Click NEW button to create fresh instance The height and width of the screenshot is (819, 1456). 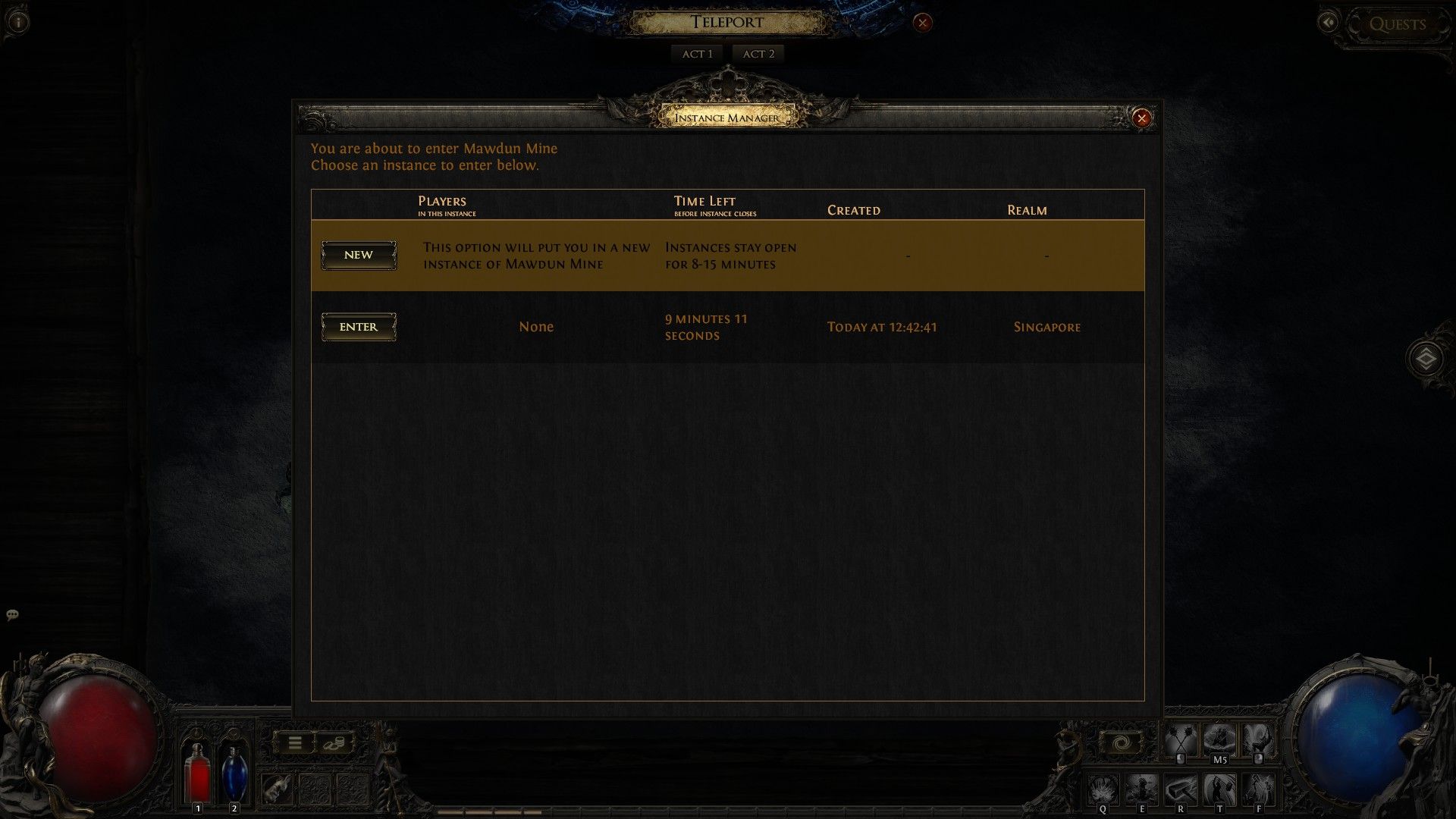coord(358,255)
